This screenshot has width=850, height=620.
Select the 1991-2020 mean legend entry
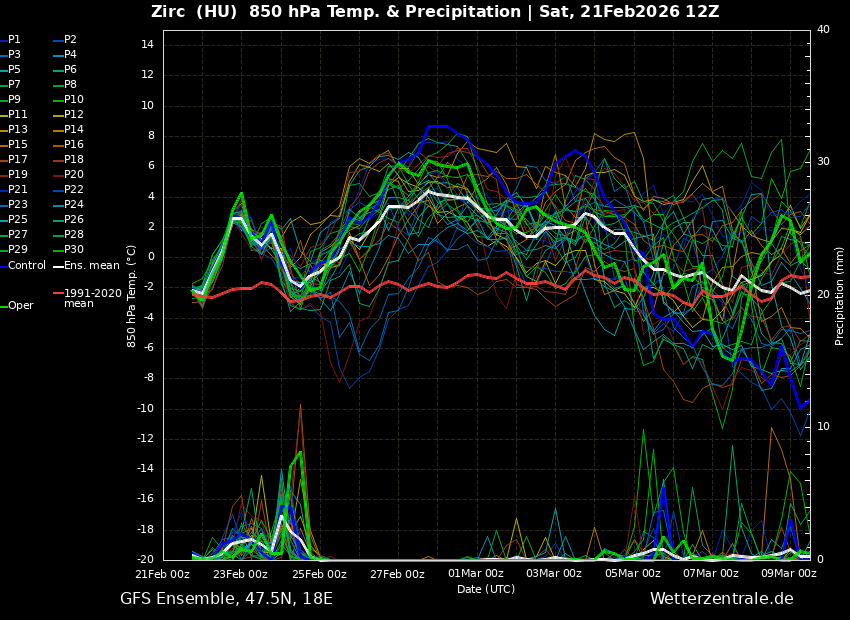point(92,299)
